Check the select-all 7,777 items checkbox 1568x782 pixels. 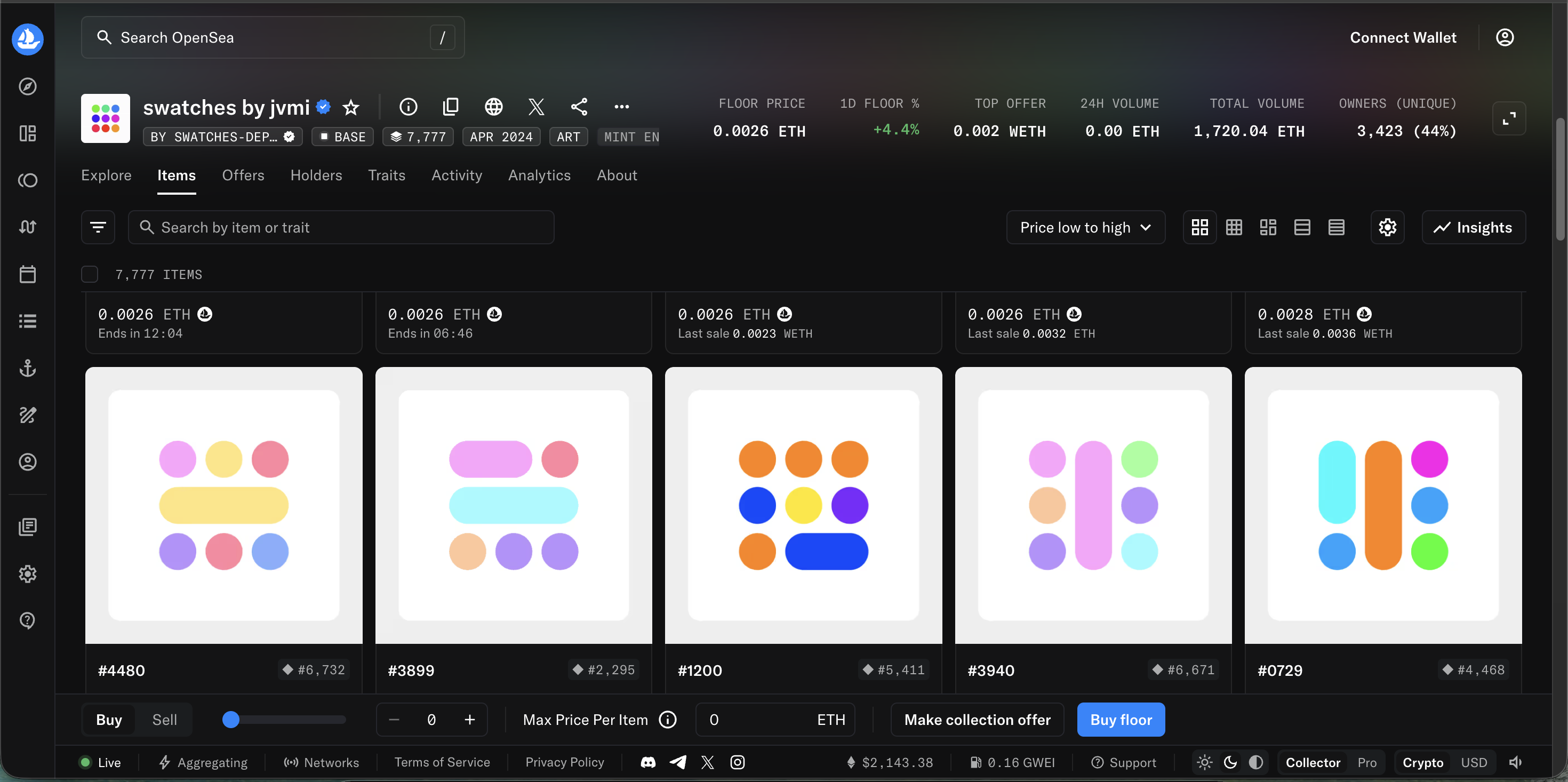(x=90, y=274)
